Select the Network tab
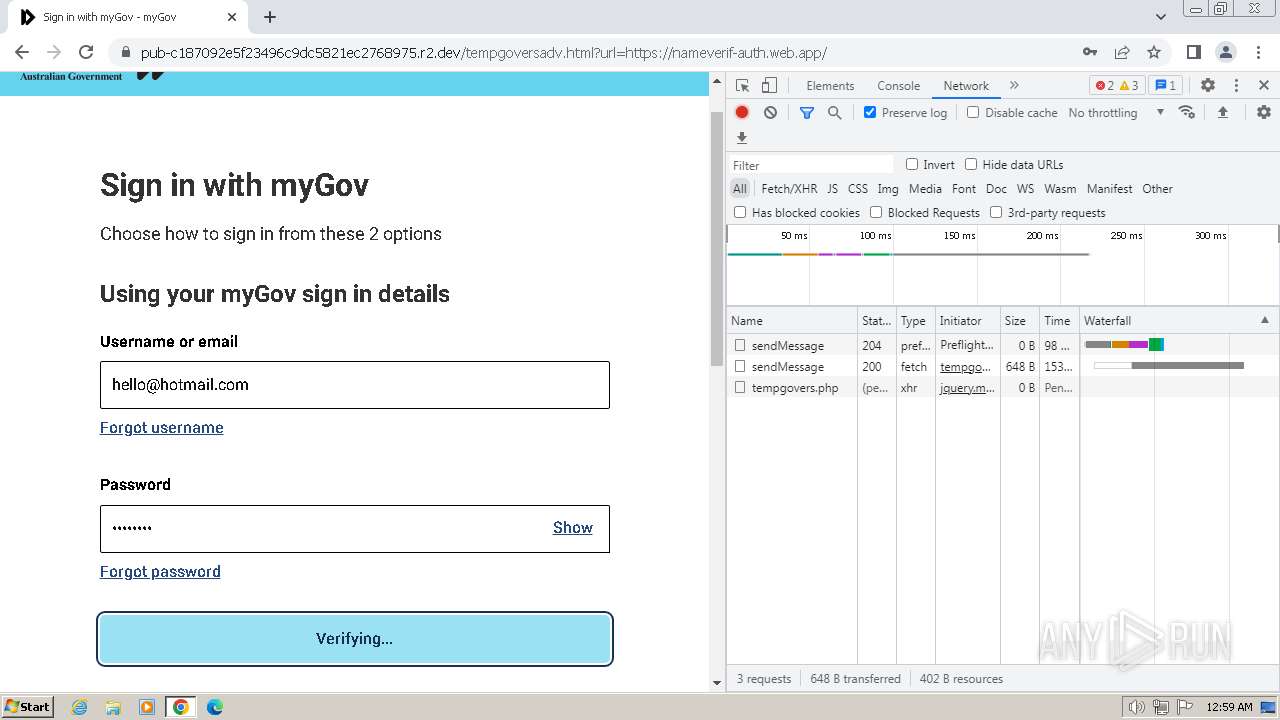The image size is (1280, 720). tap(966, 86)
